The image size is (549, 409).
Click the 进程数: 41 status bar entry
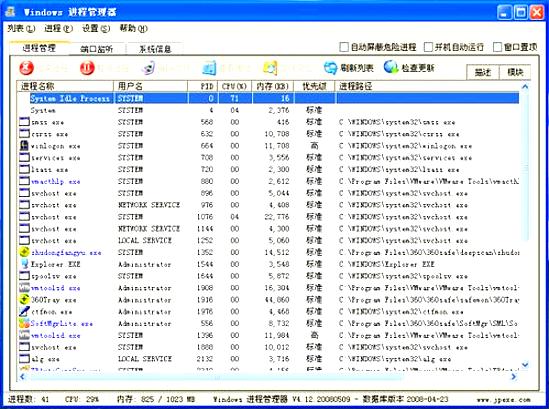tap(29, 399)
